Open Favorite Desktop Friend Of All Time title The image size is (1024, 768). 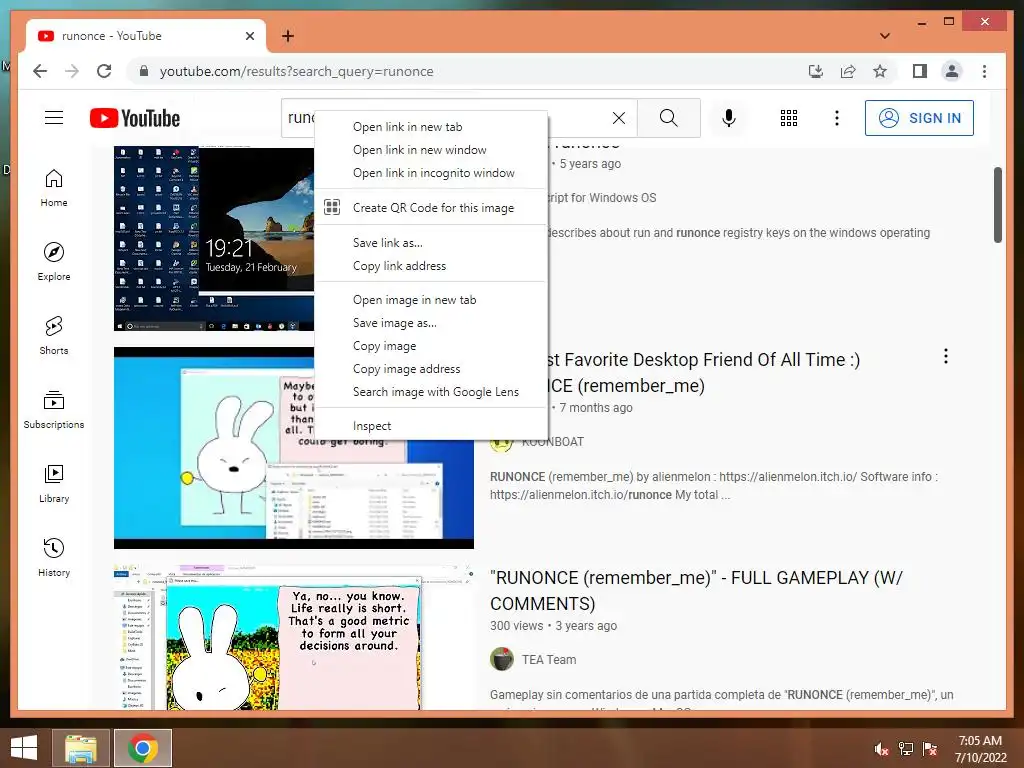703,372
